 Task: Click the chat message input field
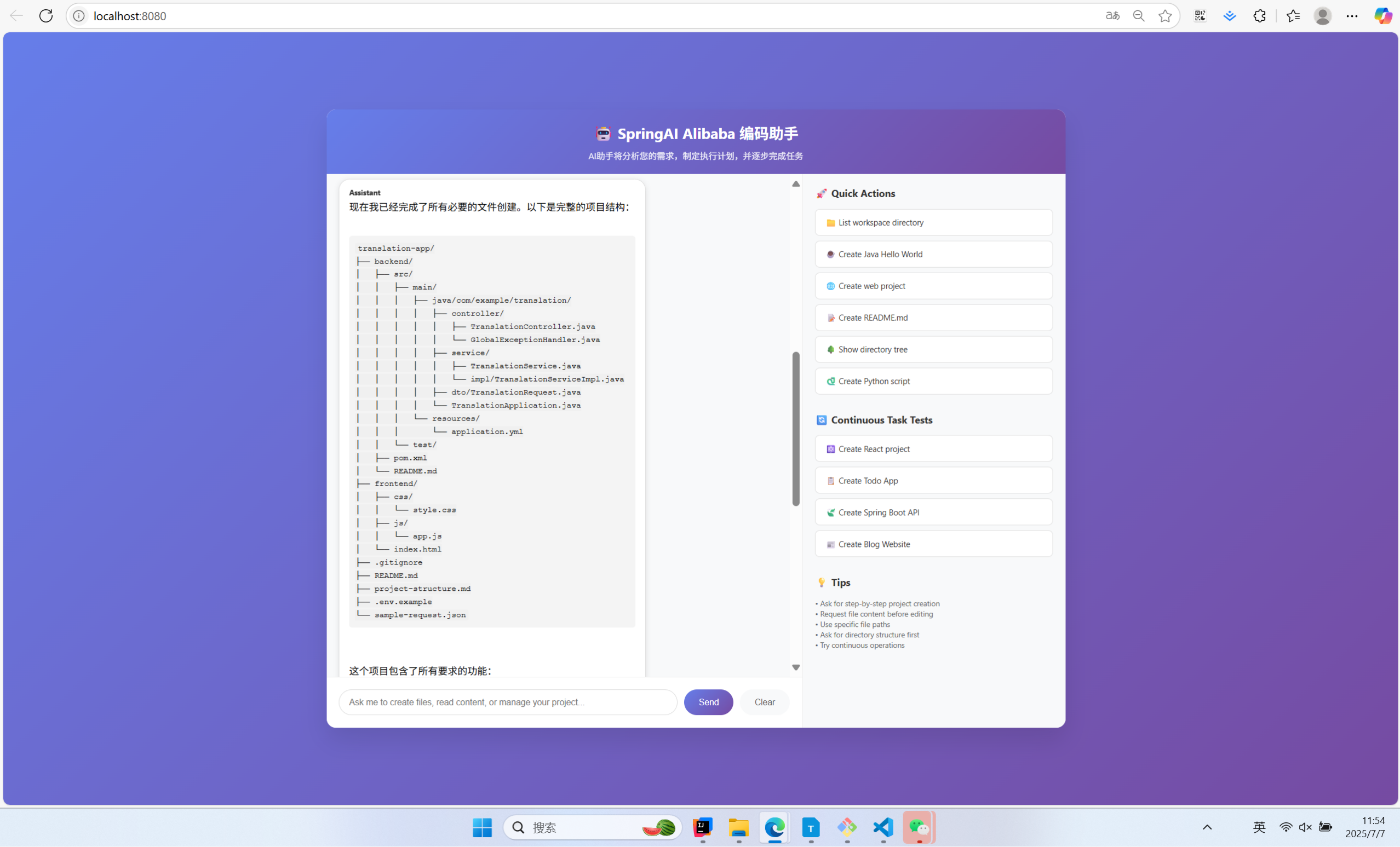507,701
